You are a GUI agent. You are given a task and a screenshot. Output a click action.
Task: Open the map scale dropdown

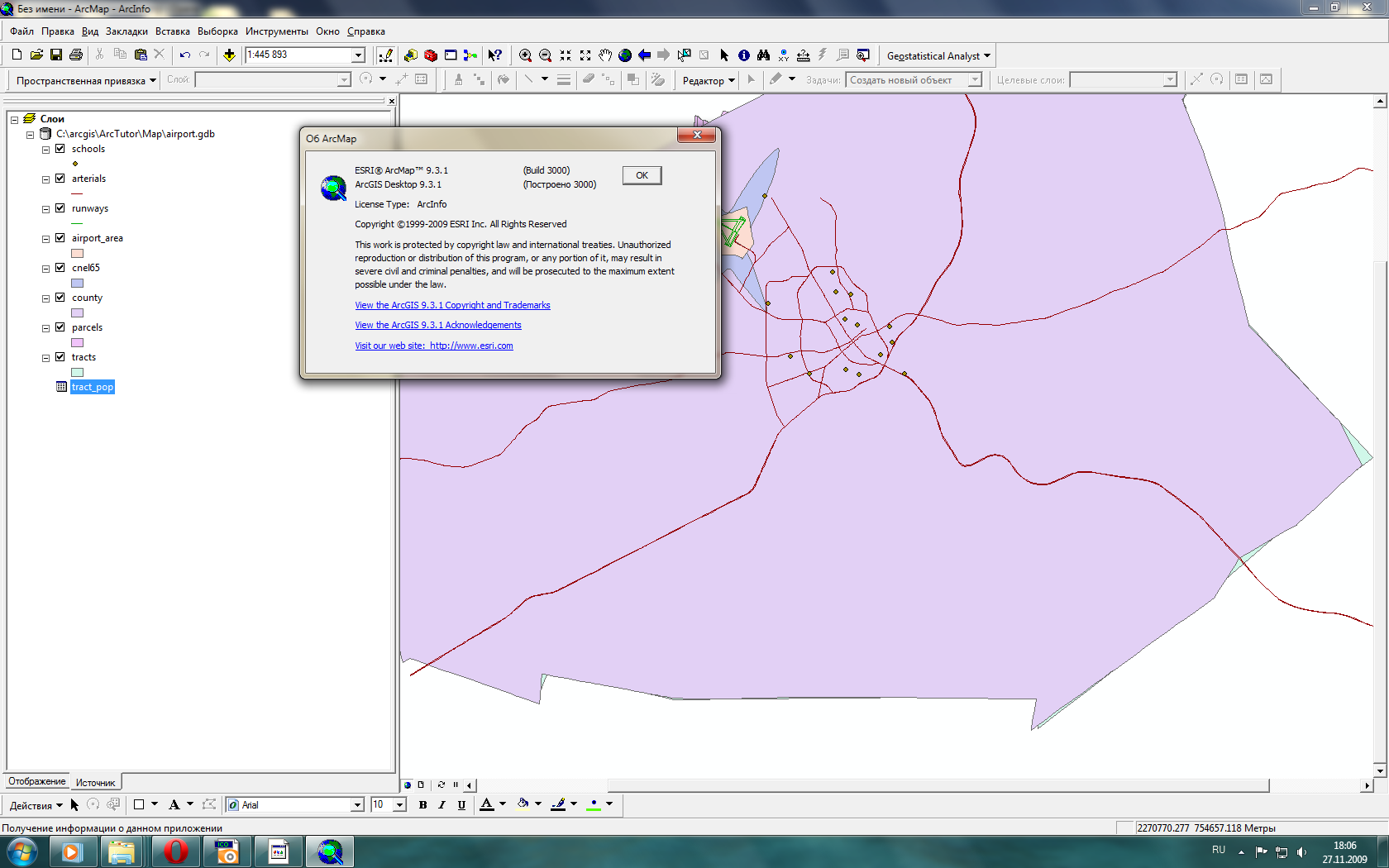(x=358, y=55)
